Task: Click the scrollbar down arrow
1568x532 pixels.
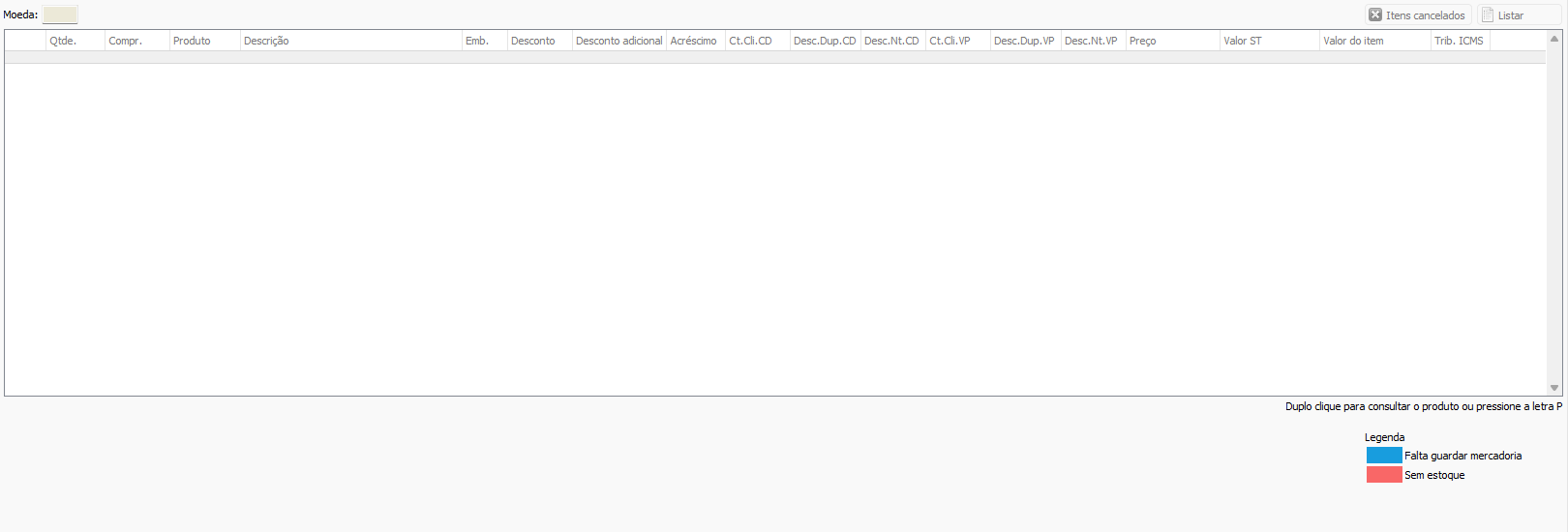Action: (1554, 388)
